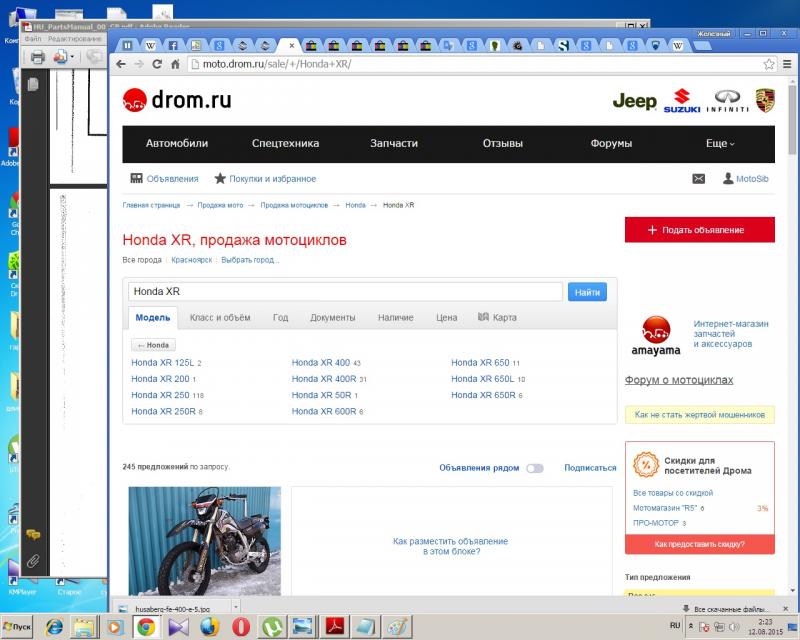Open Opera from the taskbar
This screenshot has height=640, width=800.
coord(241,627)
